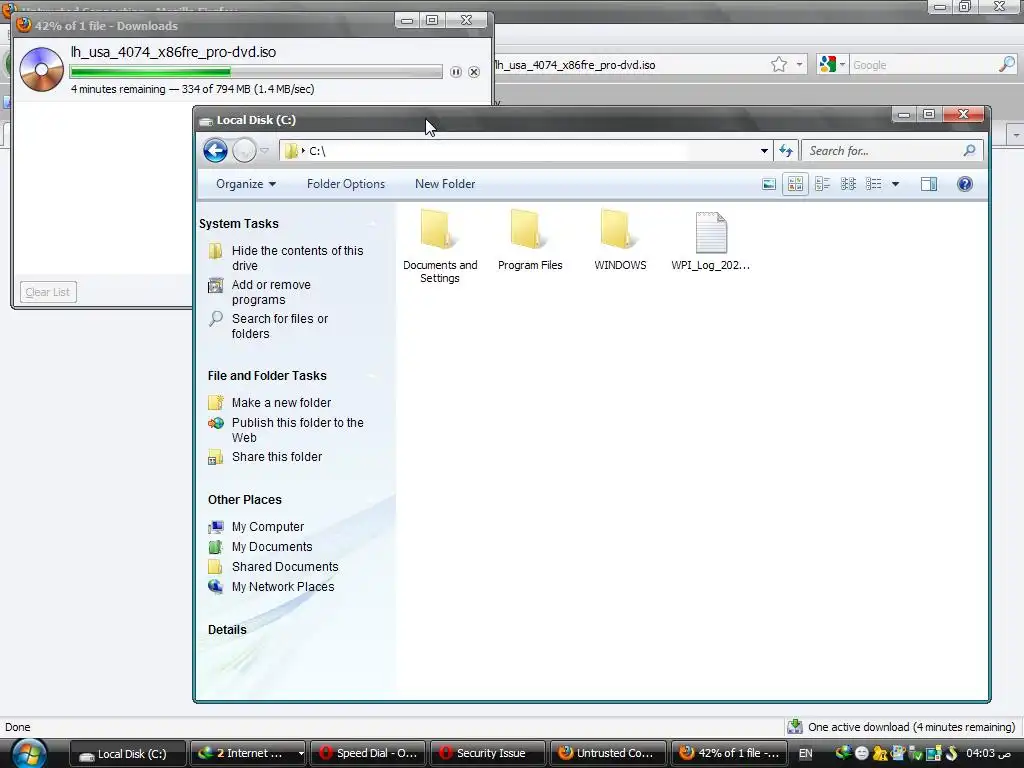Open Firefox URL bar dropdown arrow
This screenshot has width=1024, height=768.
pyautogui.click(x=799, y=65)
